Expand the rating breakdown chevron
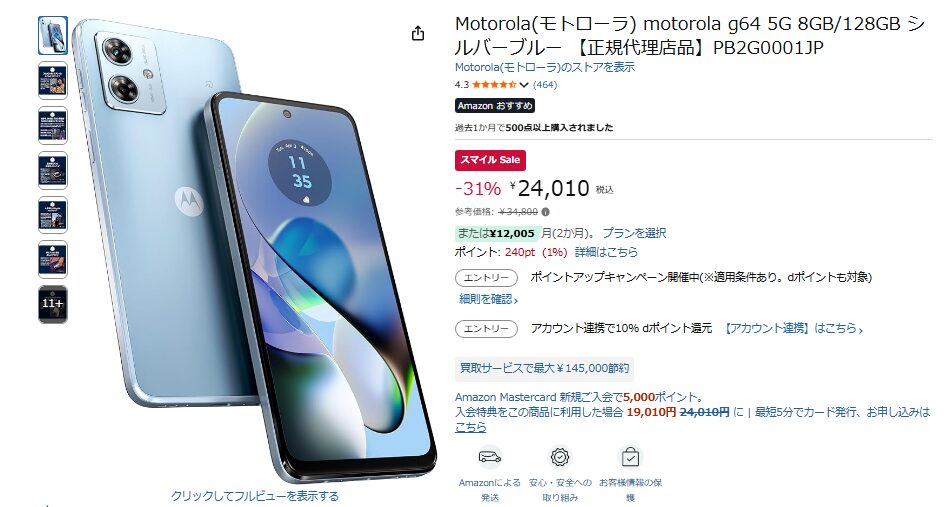Image resolution: width=947 pixels, height=507 pixels. pos(524,85)
